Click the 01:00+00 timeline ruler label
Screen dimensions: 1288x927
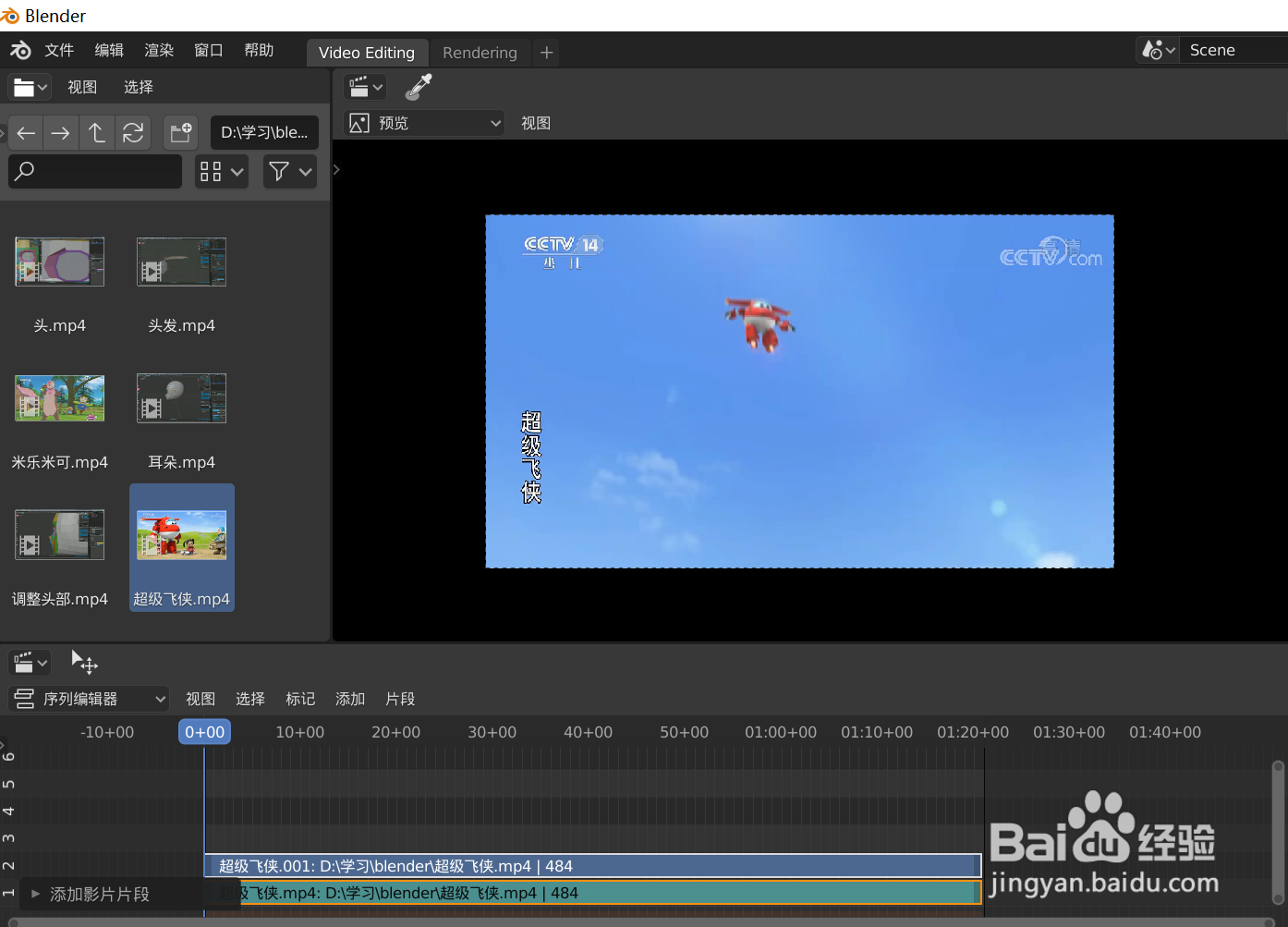(x=781, y=732)
